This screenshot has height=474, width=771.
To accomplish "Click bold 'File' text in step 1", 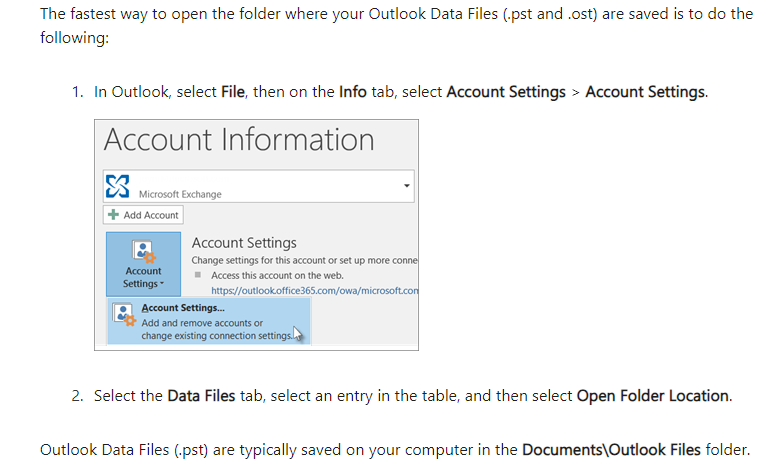I will (233, 92).
